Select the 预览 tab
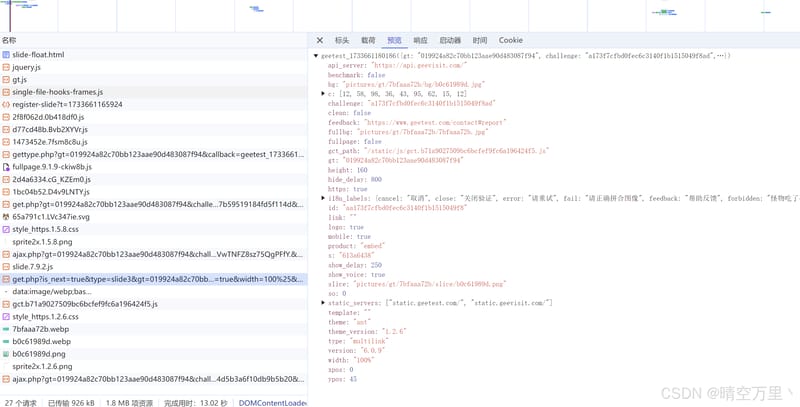800x407 pixels. (x=394, y=40)
